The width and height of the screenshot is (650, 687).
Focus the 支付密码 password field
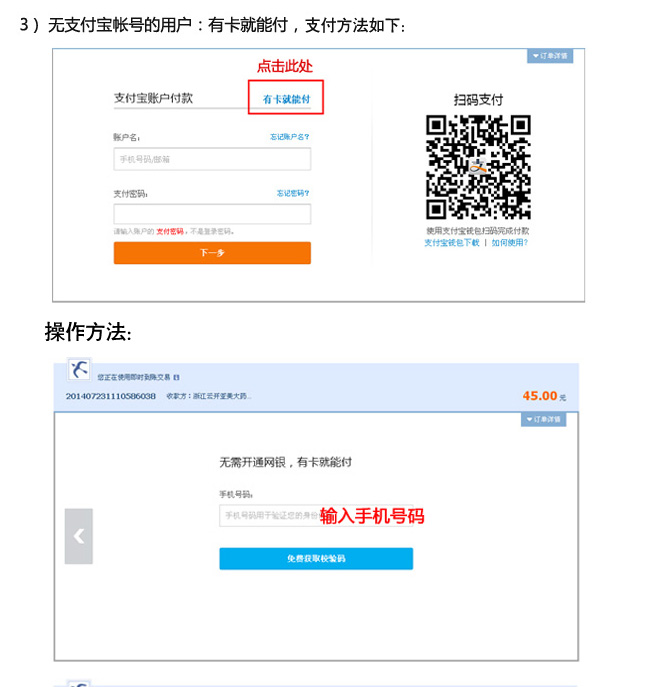click(212, 214)
